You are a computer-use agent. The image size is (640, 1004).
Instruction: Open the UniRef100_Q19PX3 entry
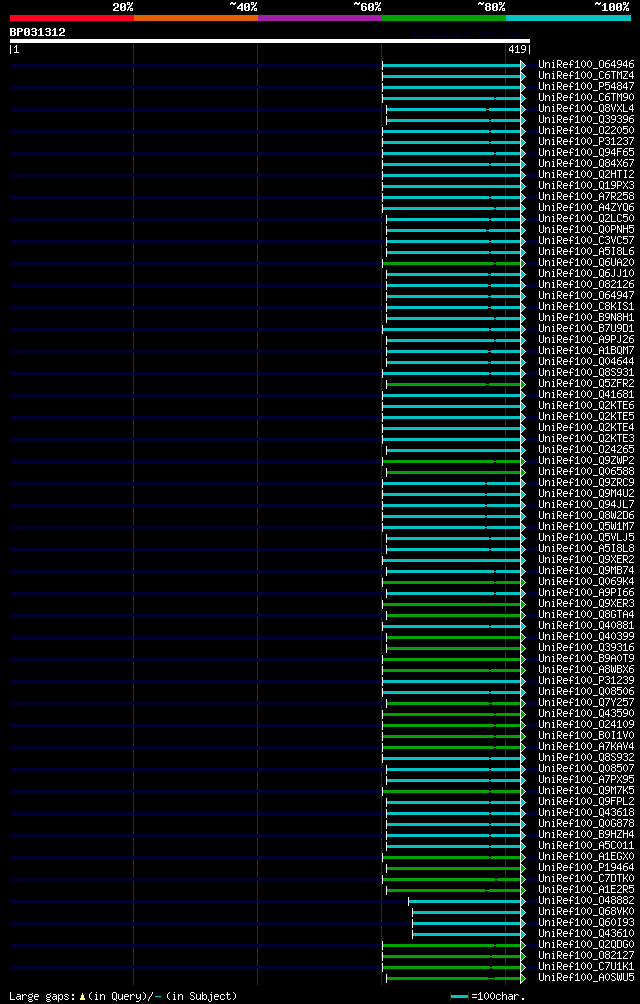[586, 186]
